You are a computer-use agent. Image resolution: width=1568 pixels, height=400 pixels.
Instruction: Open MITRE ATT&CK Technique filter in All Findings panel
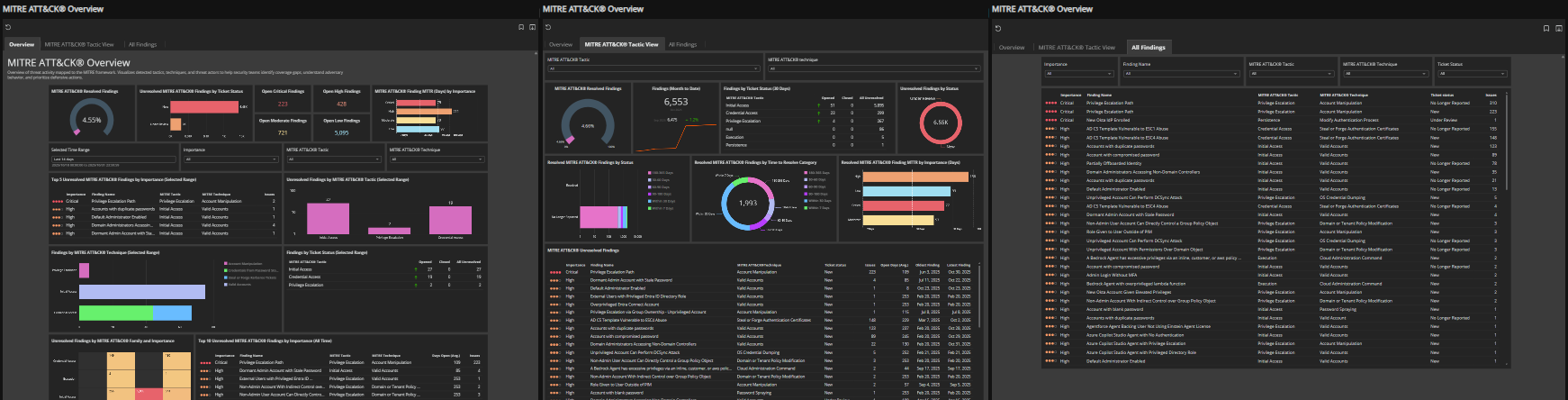[1385, 73]
